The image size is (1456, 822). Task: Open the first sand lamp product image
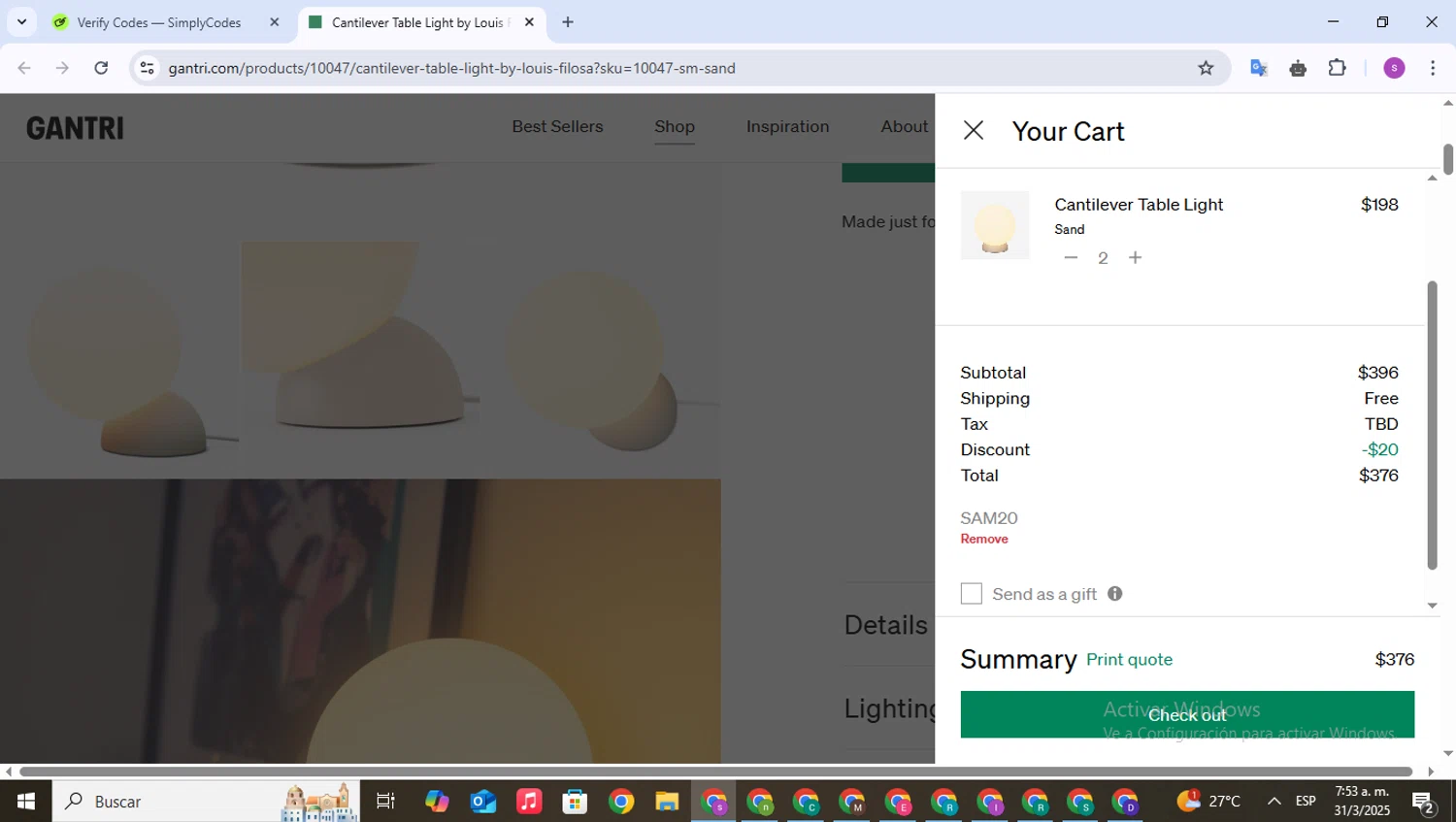pos(119,359)
